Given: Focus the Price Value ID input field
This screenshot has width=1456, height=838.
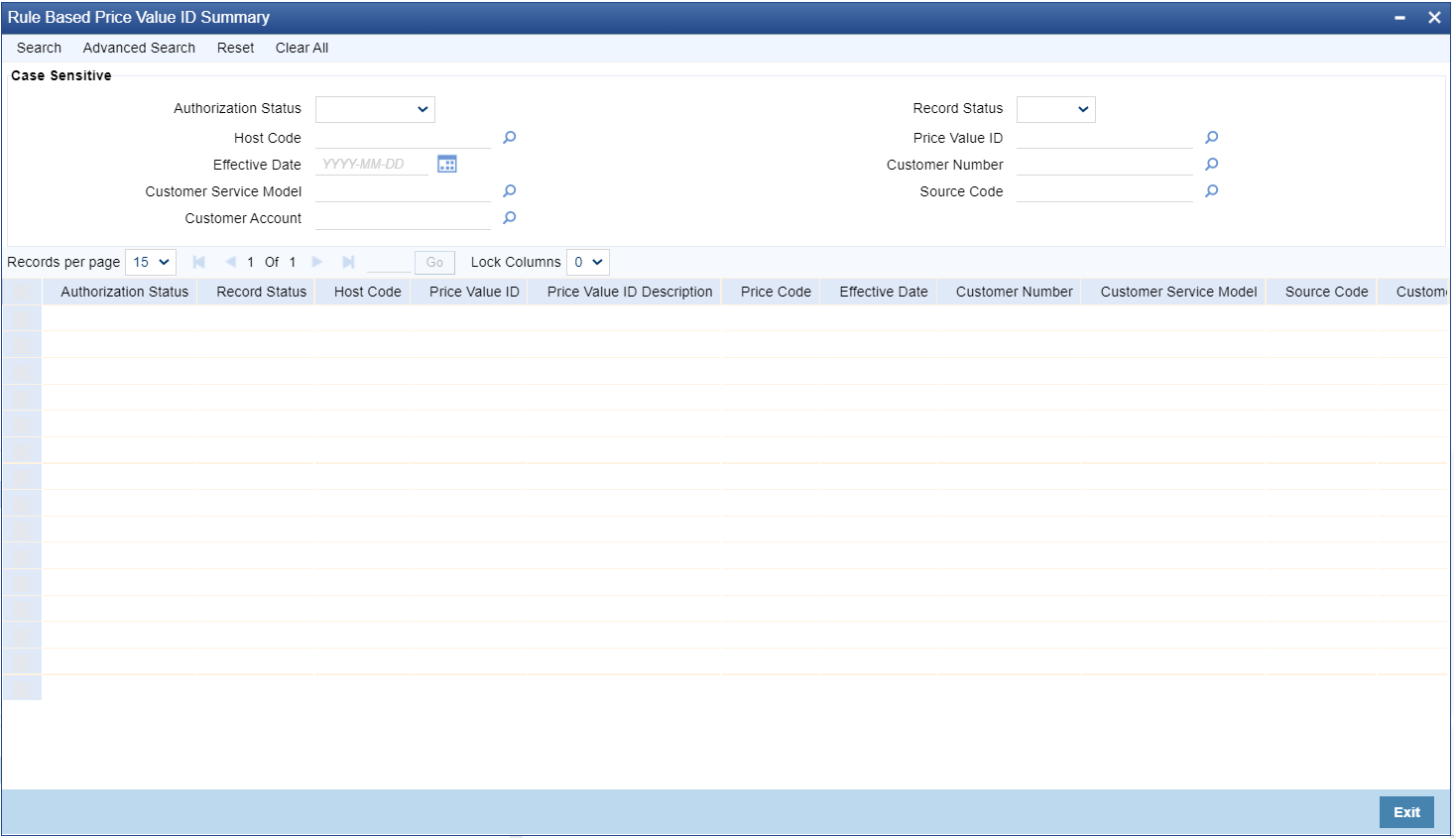Looking at the screenshot, I should 1105,138.
